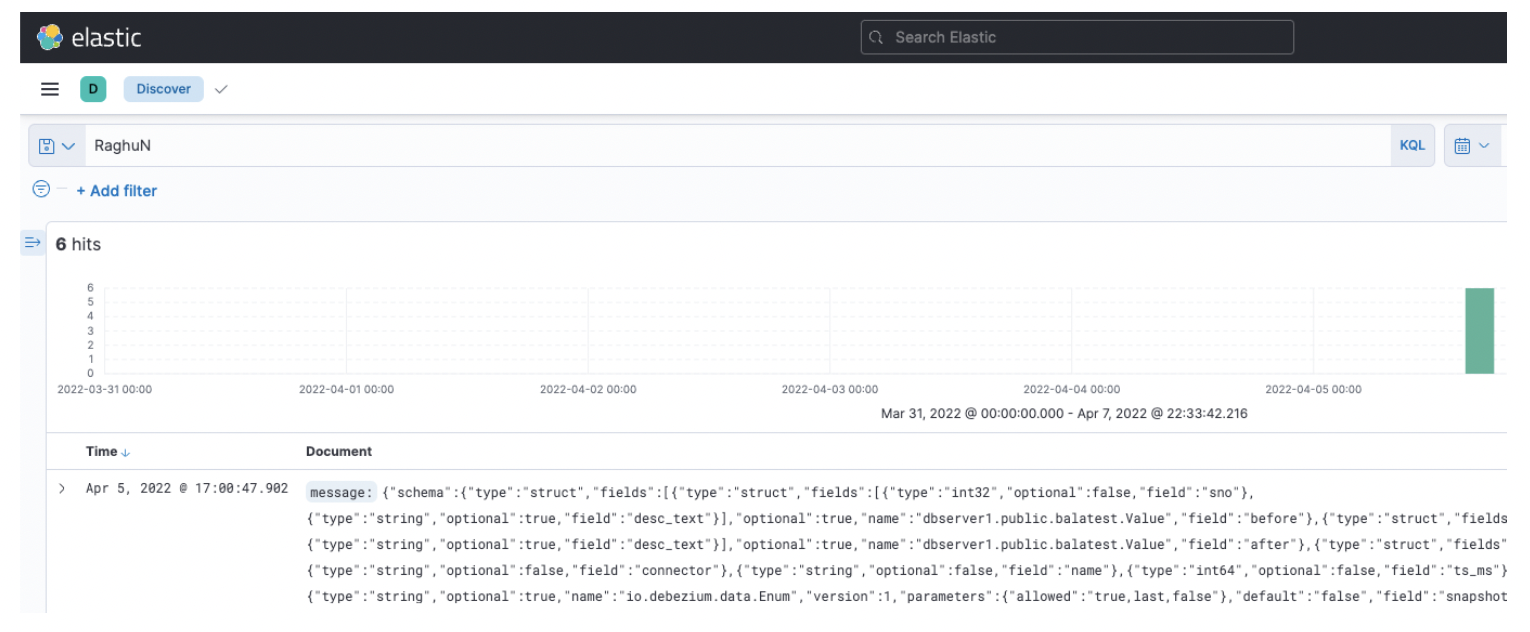Click the message field label

(x=341, y=491)
